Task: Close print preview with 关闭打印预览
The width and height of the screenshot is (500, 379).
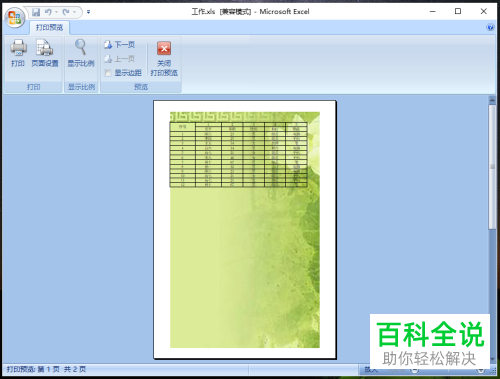Action: click(x=164, y=59)
